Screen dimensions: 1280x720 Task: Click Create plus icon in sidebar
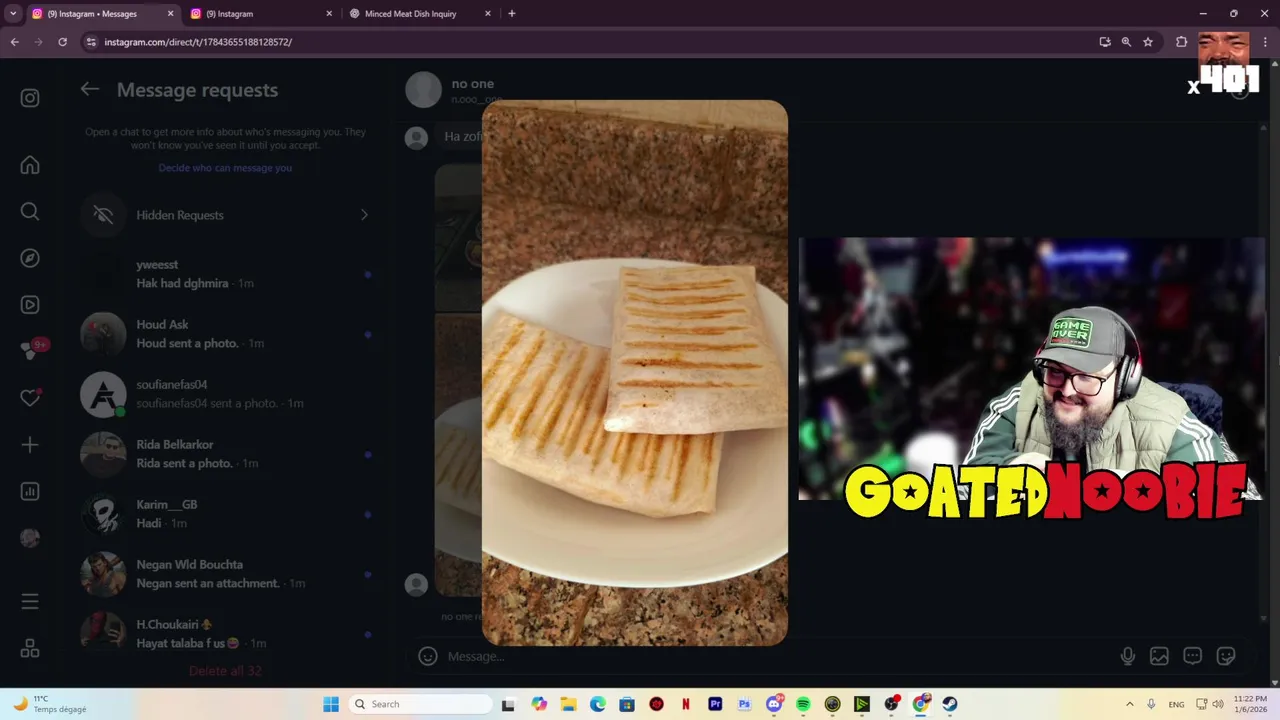click(30, 445)
